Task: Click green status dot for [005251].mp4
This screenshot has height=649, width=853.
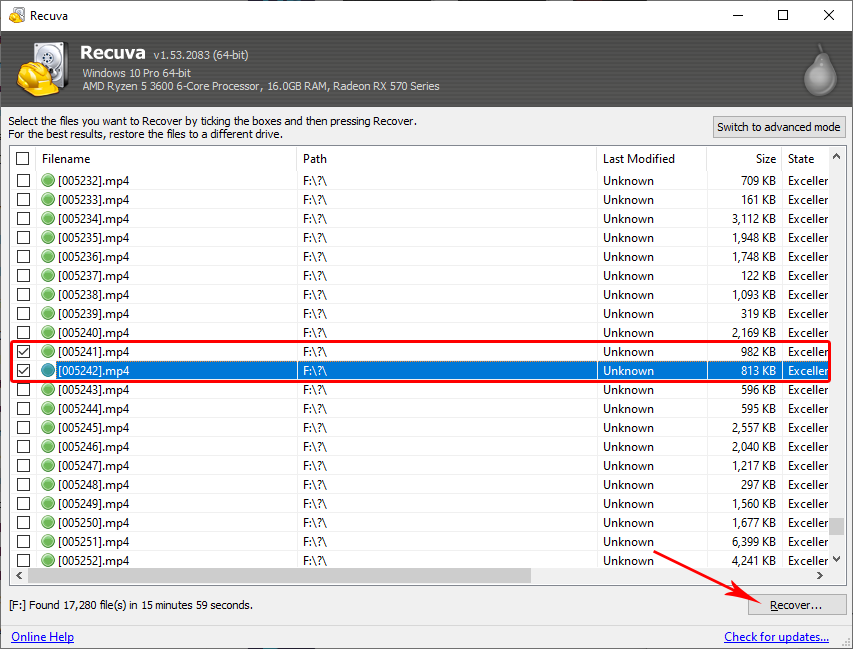Action: (x=48, y=541)
